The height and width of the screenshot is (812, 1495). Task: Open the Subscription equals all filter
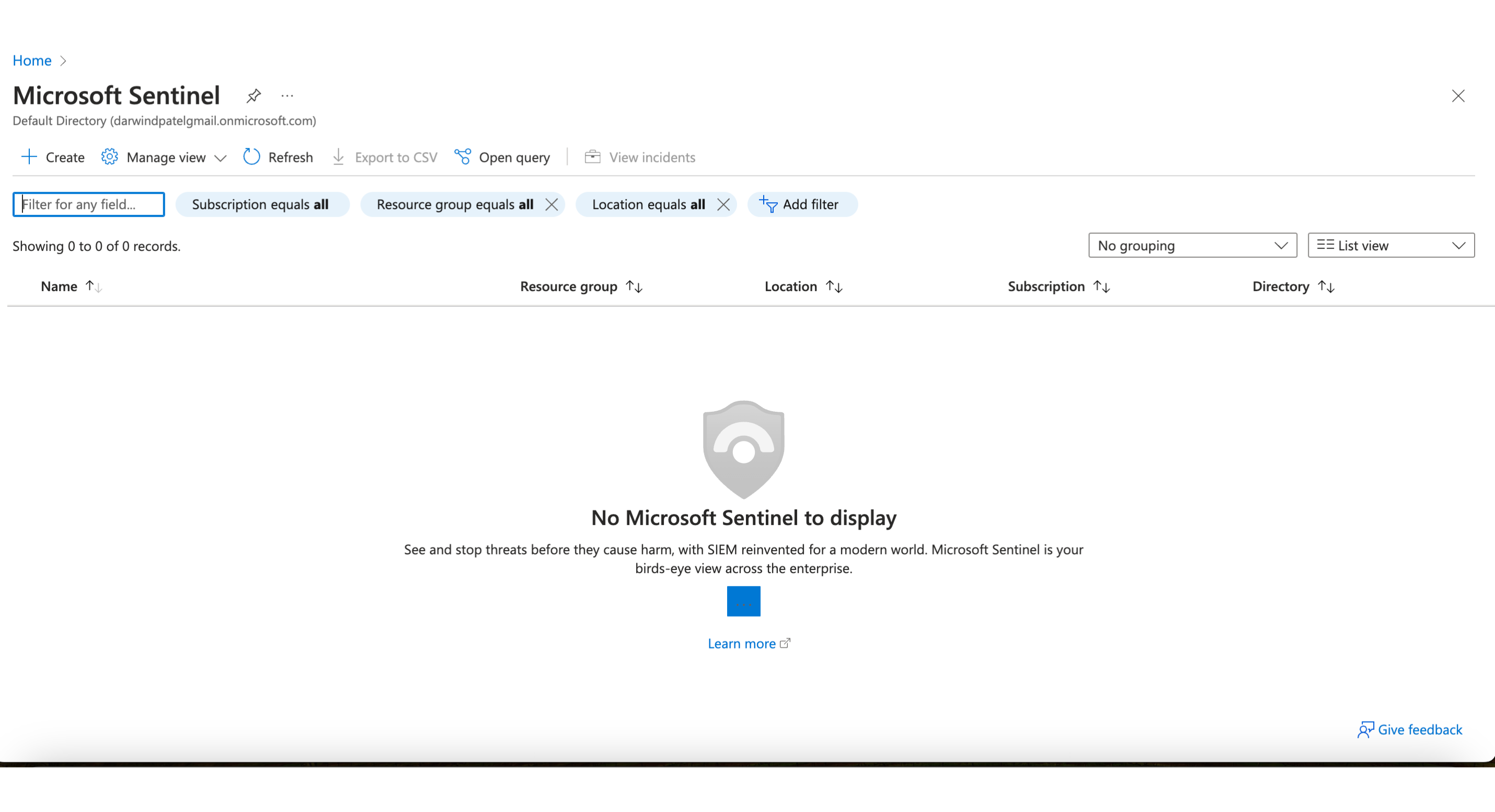[261, 205]
